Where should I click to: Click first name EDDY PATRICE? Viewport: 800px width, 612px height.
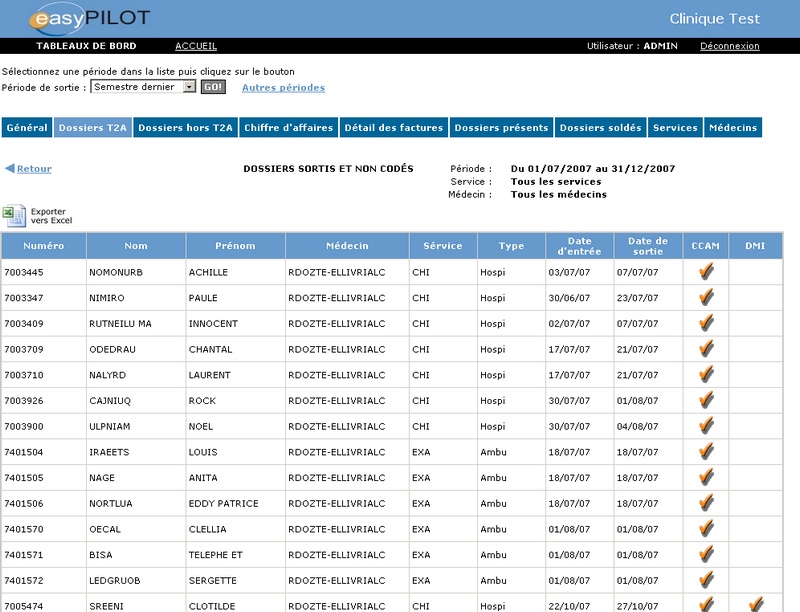pos(223,503)
